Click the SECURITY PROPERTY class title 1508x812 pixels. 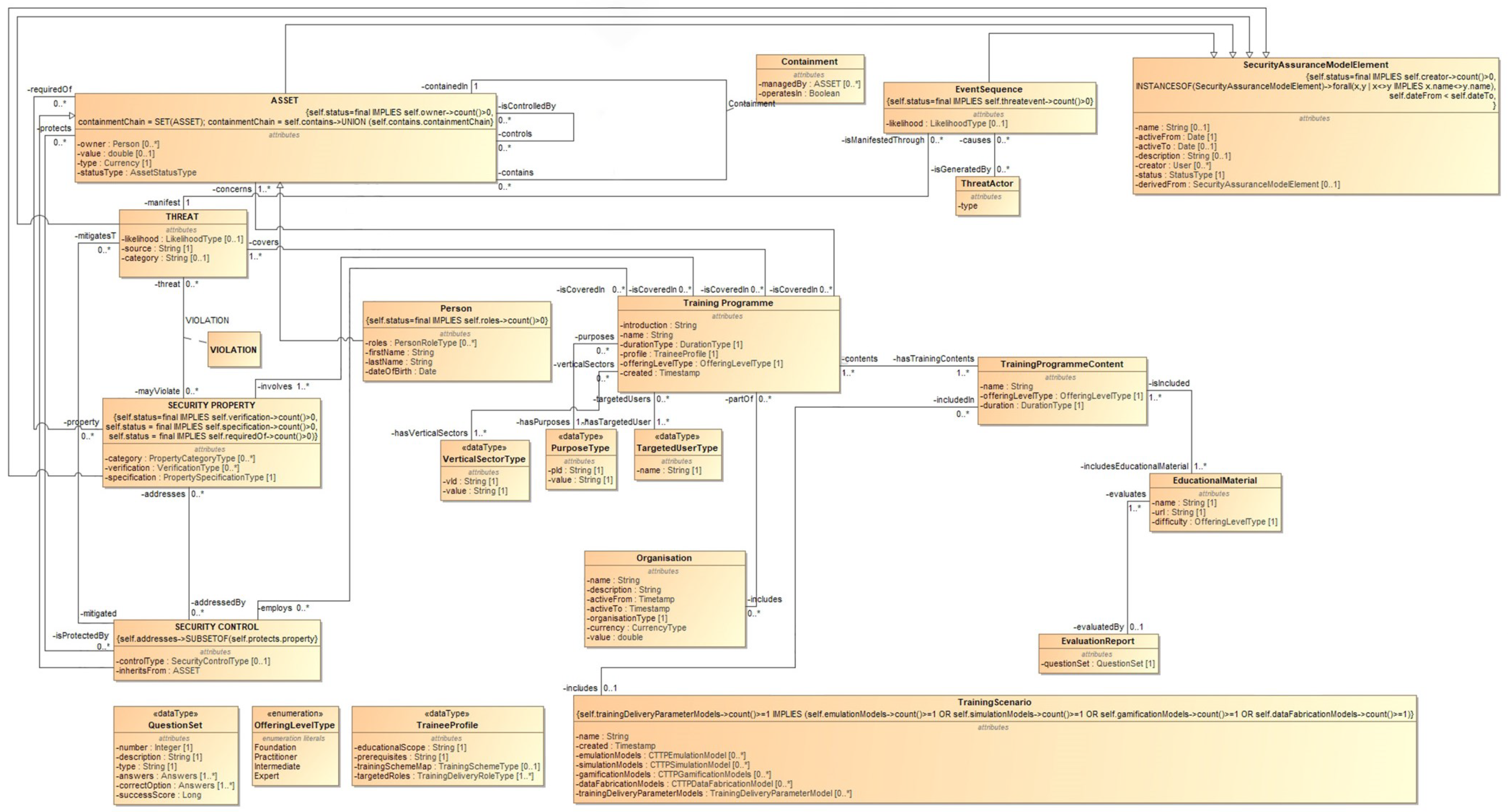click(211, 405)
